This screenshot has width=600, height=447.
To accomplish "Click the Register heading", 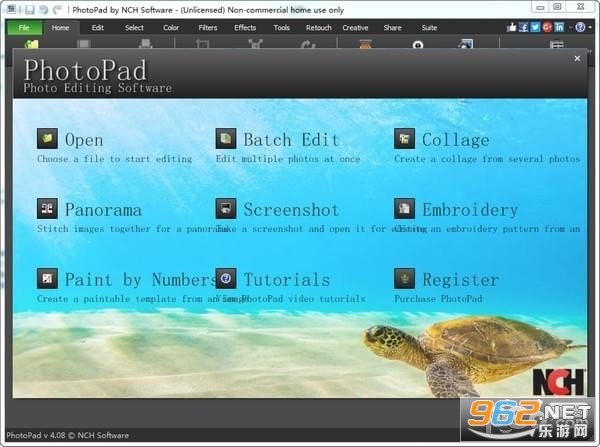I will (x=461, y=280).
